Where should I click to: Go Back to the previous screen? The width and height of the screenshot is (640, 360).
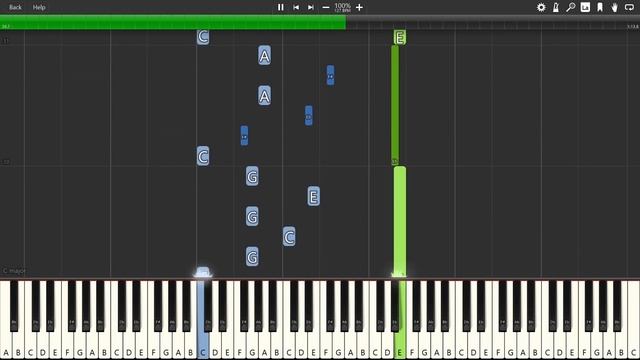tap(15, 7)
